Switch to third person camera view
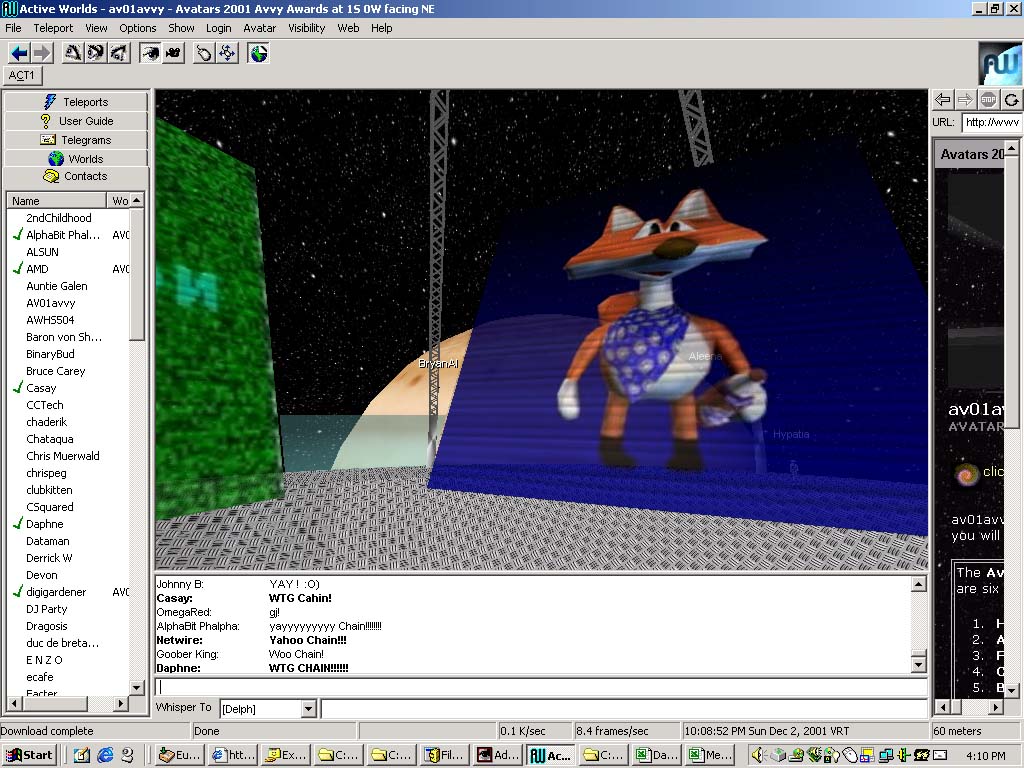This screenshot has width=1024, height=768. pos(173,53)
